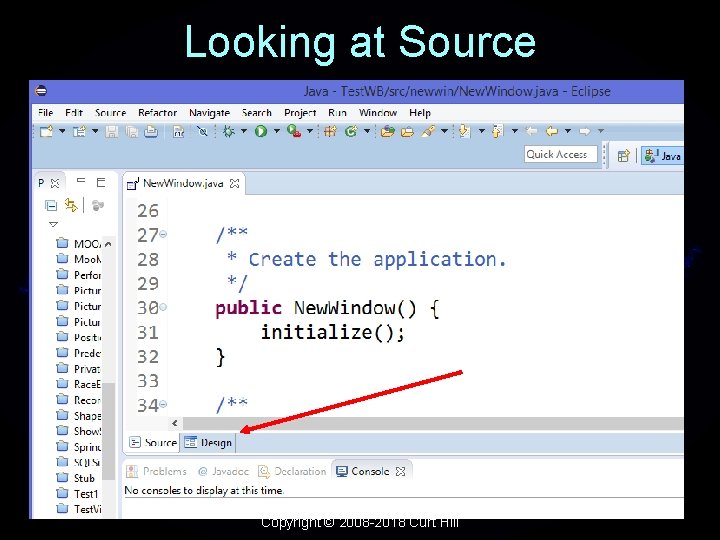Click the New Java Class green C icon
This screenshot has height=540, width=720.
coord(351,132)
